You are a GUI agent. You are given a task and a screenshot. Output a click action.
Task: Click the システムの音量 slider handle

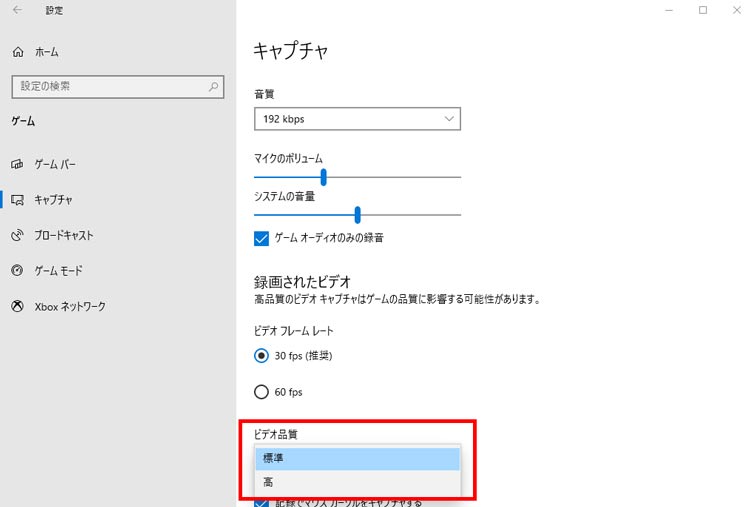[357, 215]
